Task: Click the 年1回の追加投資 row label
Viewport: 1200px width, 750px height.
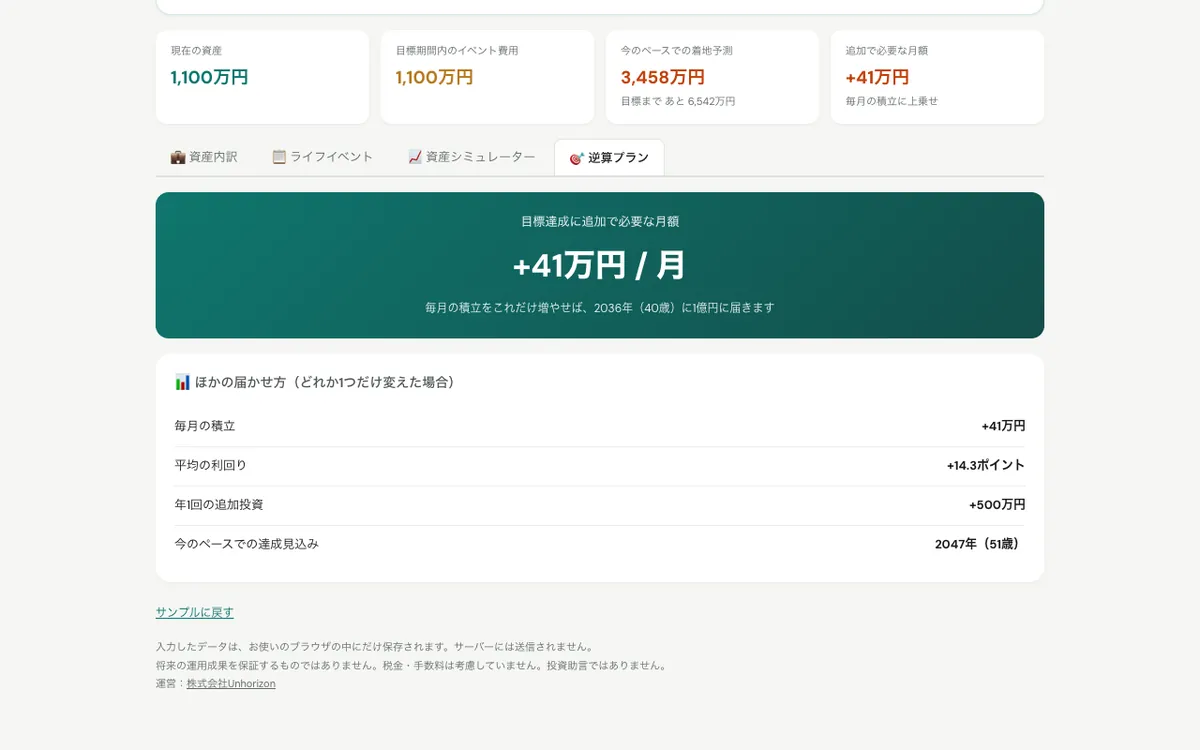Action: coord(219,505)
